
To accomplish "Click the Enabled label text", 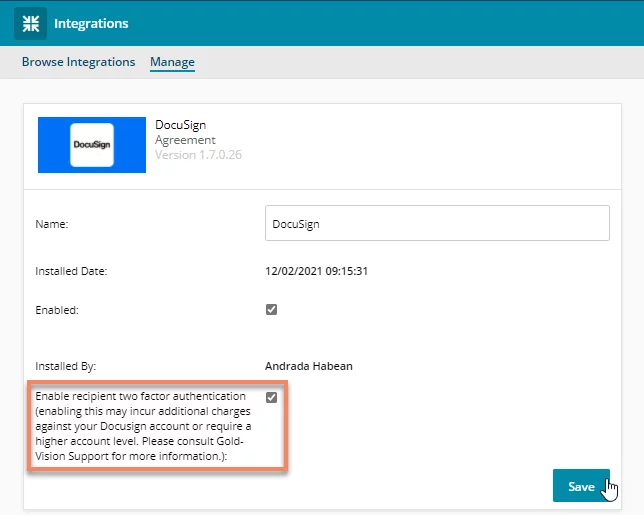I will (57, 310).
